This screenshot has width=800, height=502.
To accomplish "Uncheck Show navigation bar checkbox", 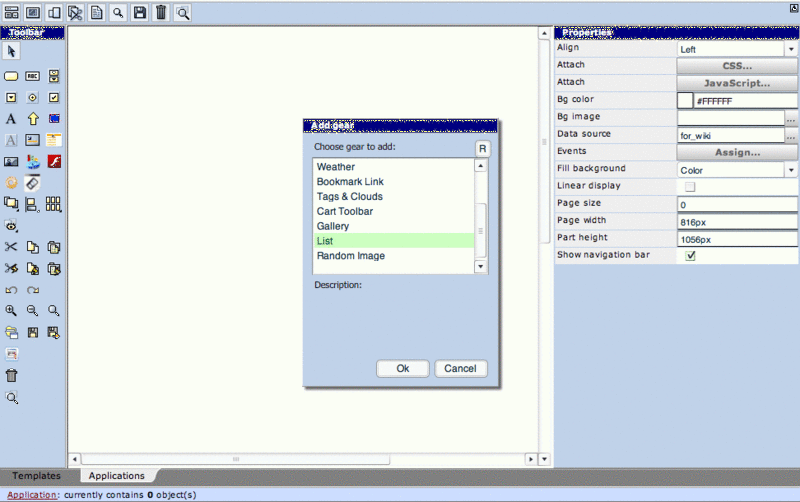I will [689, 256].
